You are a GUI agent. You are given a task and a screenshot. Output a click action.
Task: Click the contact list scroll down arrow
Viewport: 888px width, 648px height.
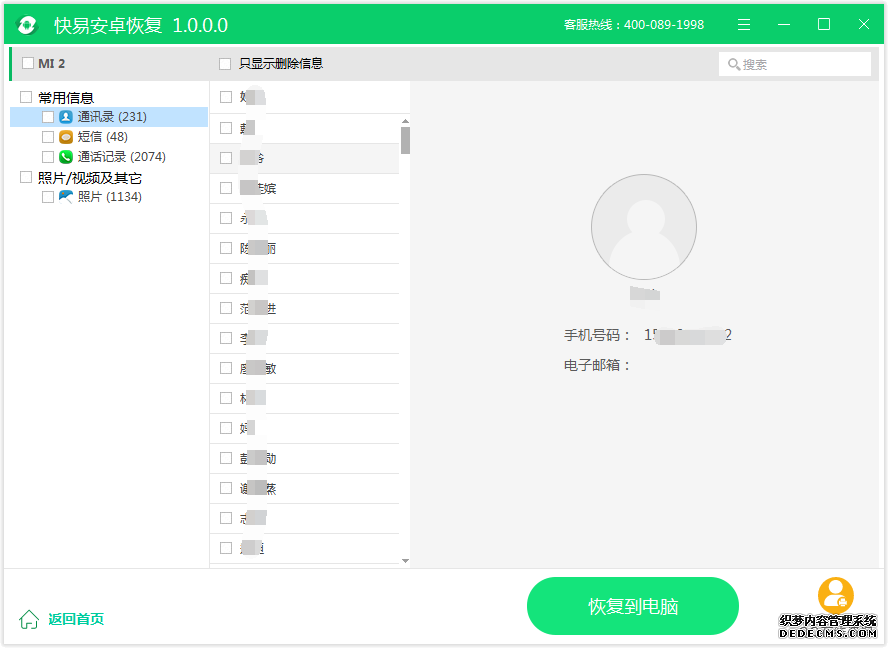405,561
